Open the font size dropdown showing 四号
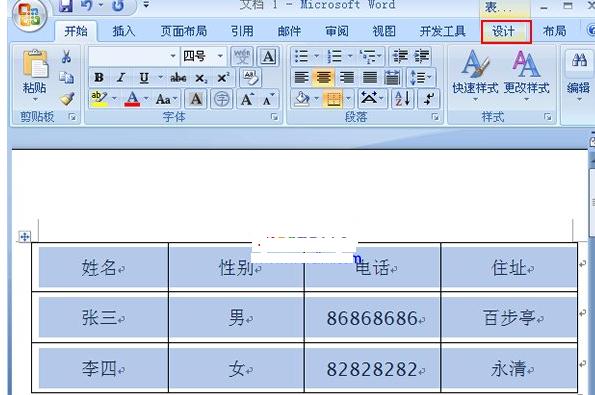 click(220, 56)
